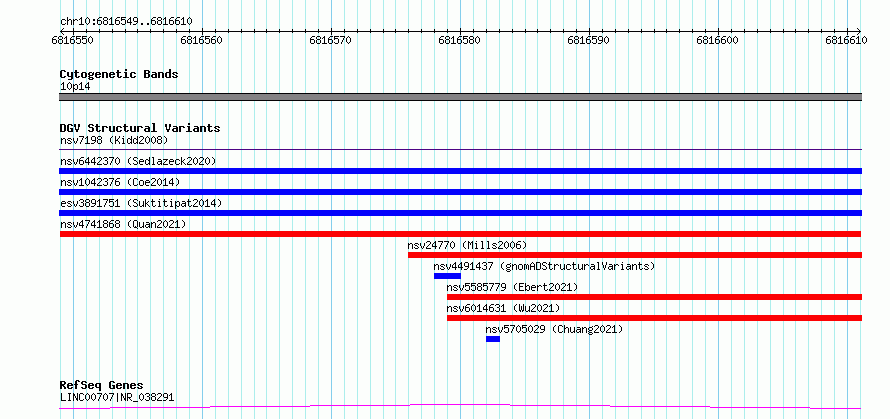Click the thin line for nsv7198
The height and width of the screenshot is (419, 890).
(460, 150)
